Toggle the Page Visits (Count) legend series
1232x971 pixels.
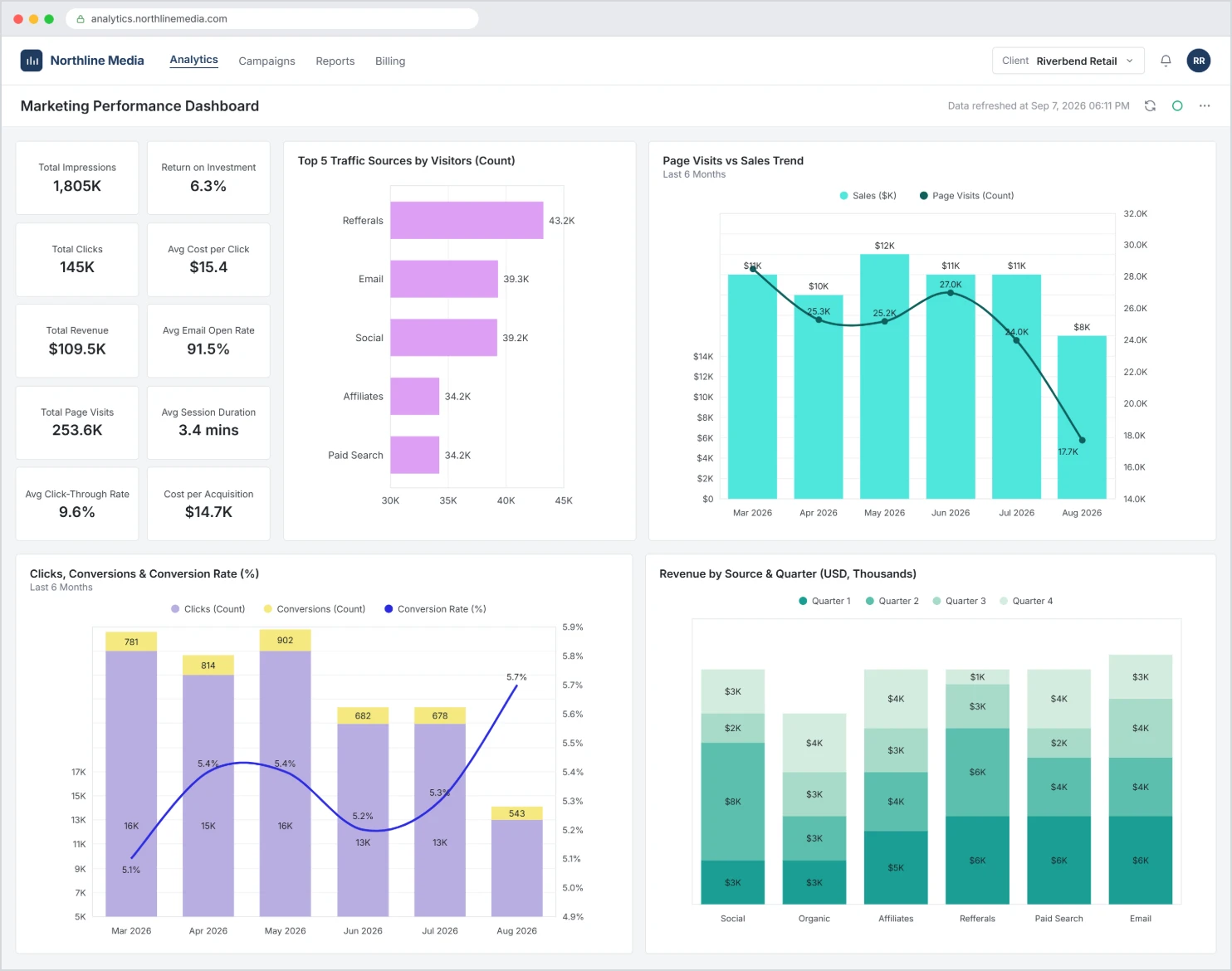[966, 196]
